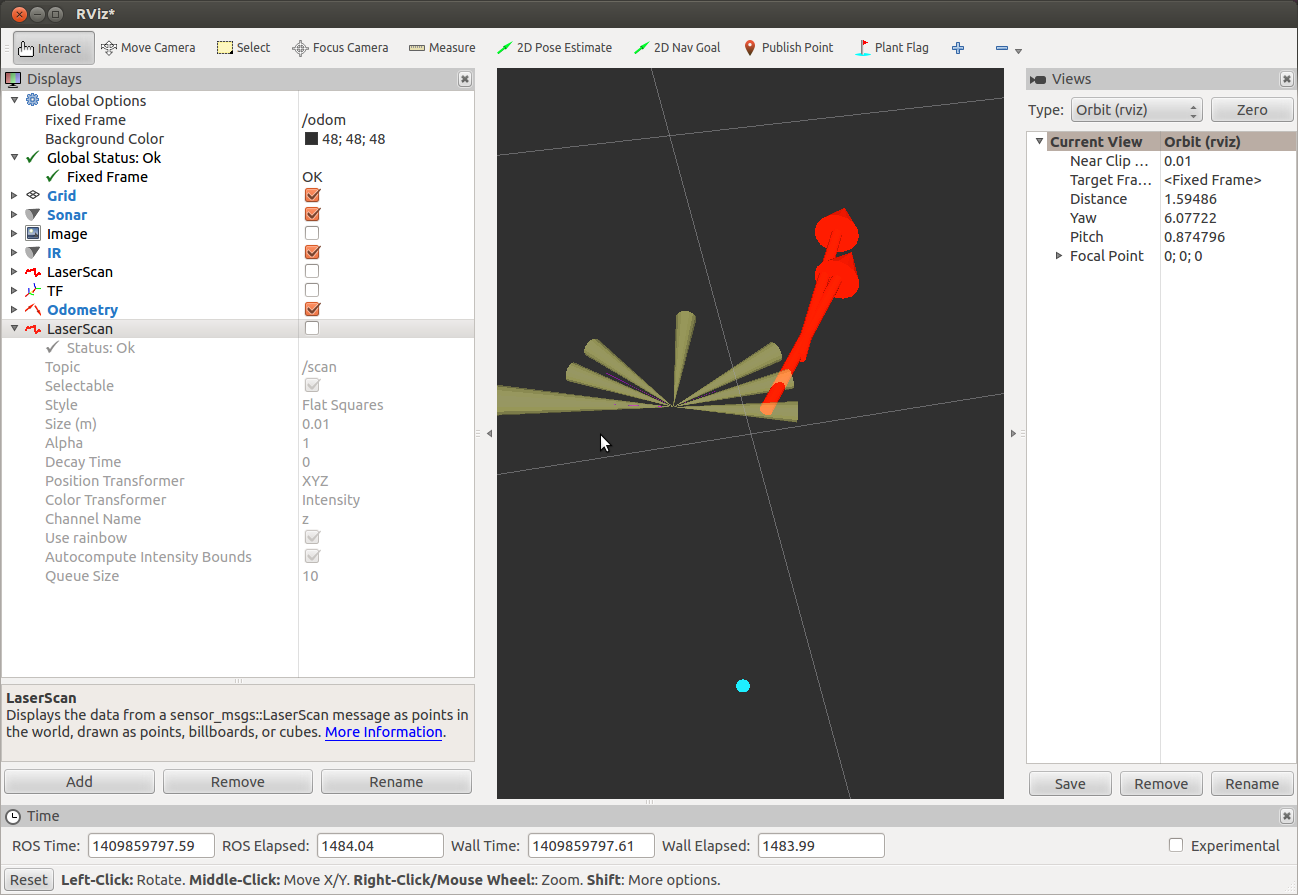The height and width of the screenshot is (895, 1298).
Task: Click the Sonar display icon
Action: tap(32, 214)
